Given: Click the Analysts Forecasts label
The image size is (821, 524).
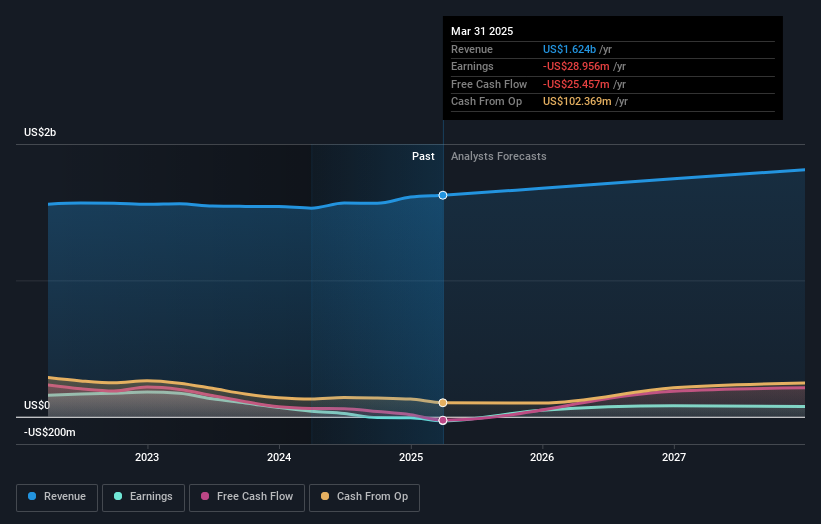Looking at the screenshot, I should tap(498, 156).
